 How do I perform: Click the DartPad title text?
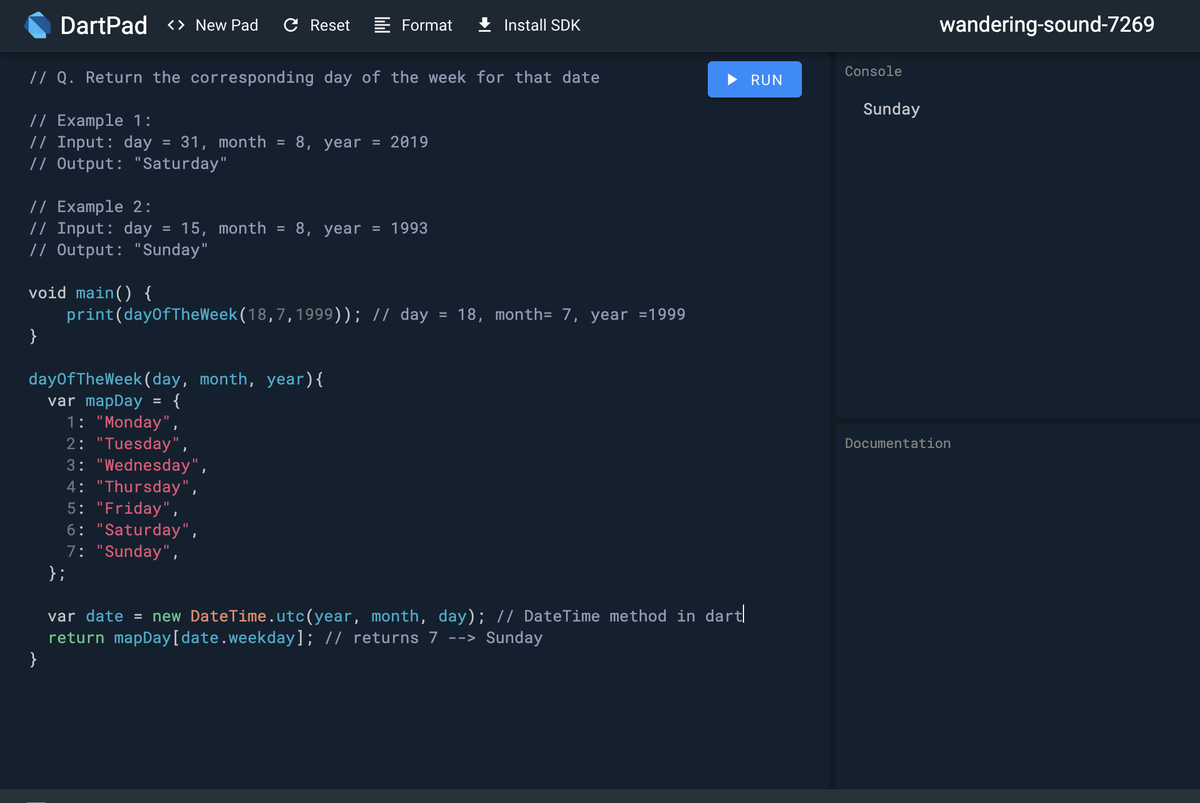[104, 26]
